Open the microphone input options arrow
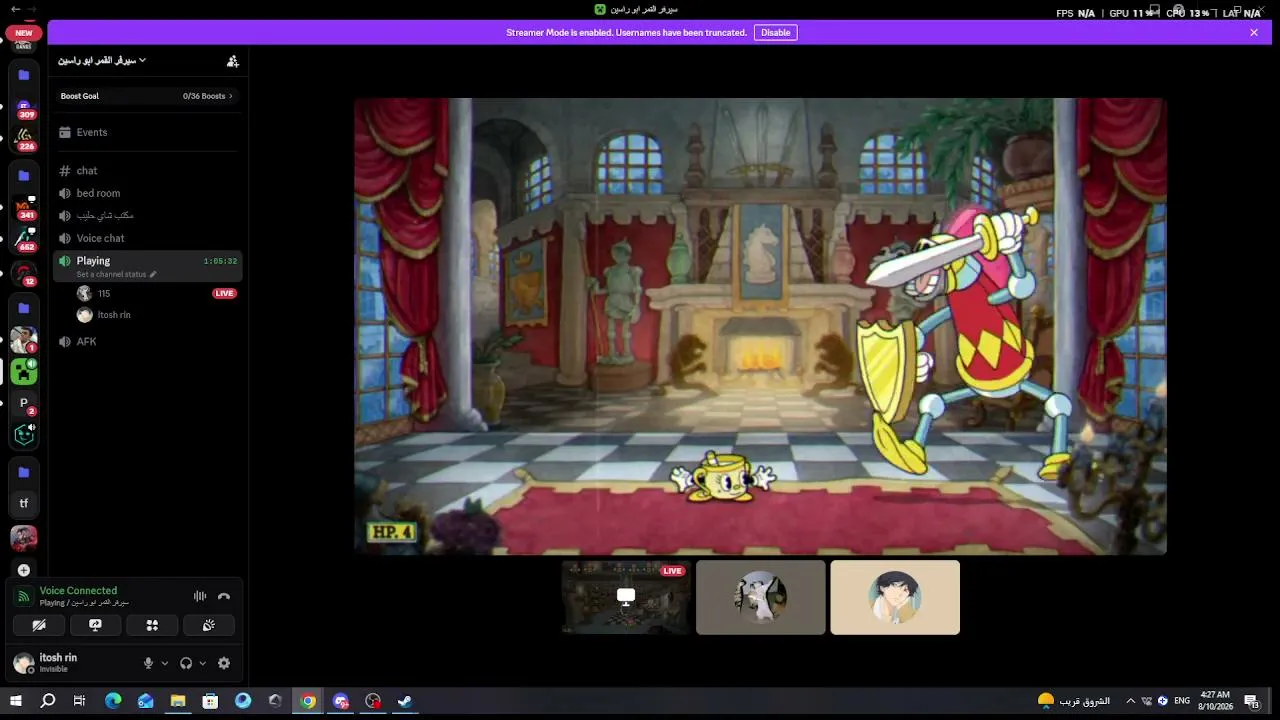Image resolution: width=1280 pixels, height=720 pixels. click(x=165, y=663)
